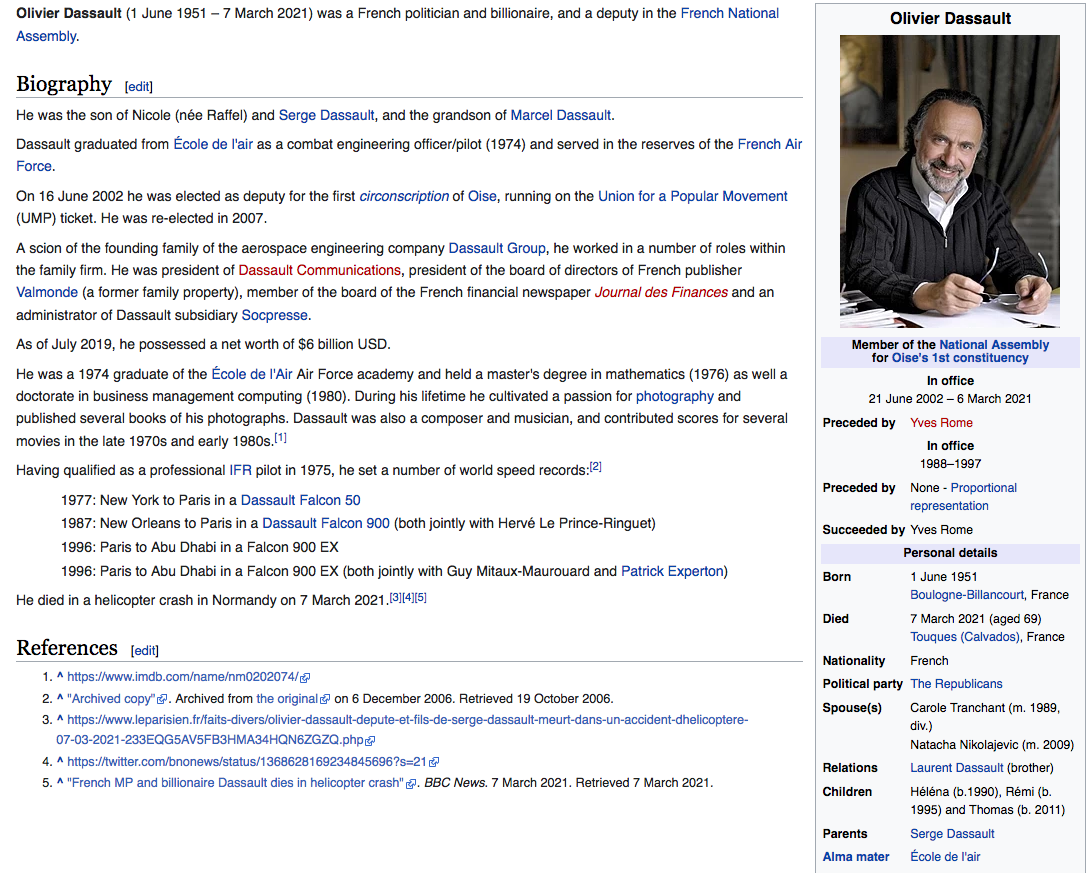Open Serge Dassault link under Parents
Viewport: 1091px width, 873px height.
[x=952, y=834]
